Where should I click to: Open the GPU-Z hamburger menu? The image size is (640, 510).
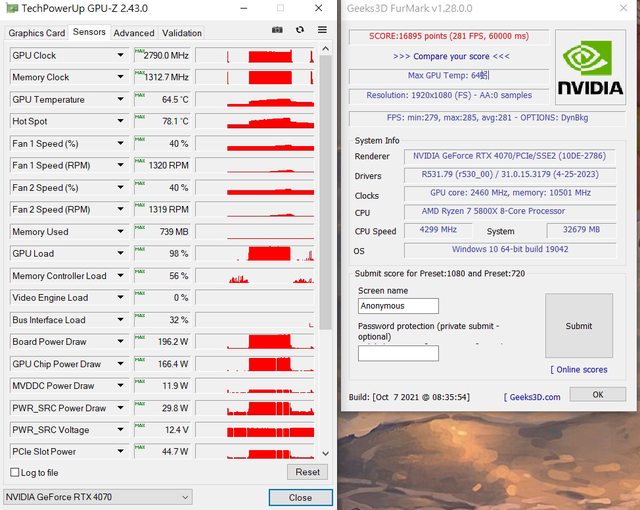point(322,31)
